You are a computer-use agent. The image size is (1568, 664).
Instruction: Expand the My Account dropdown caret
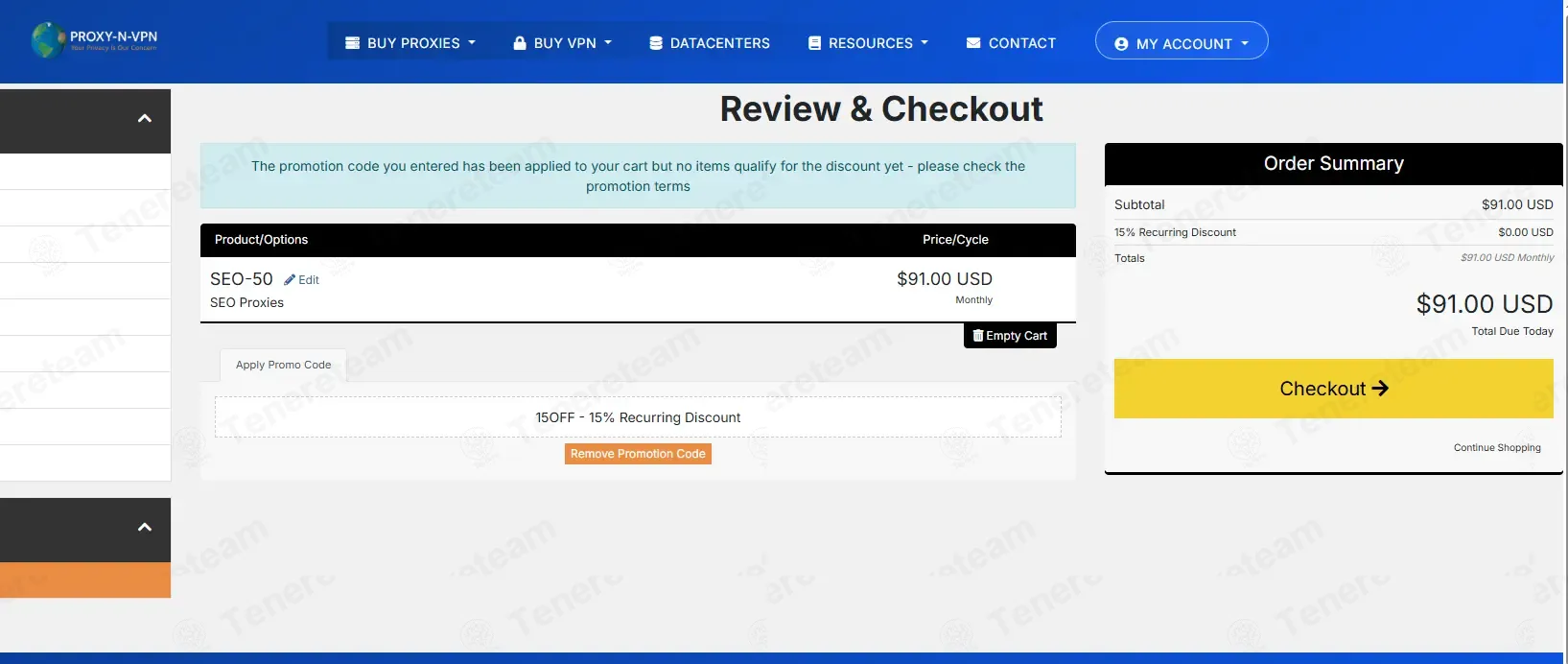1245,44
